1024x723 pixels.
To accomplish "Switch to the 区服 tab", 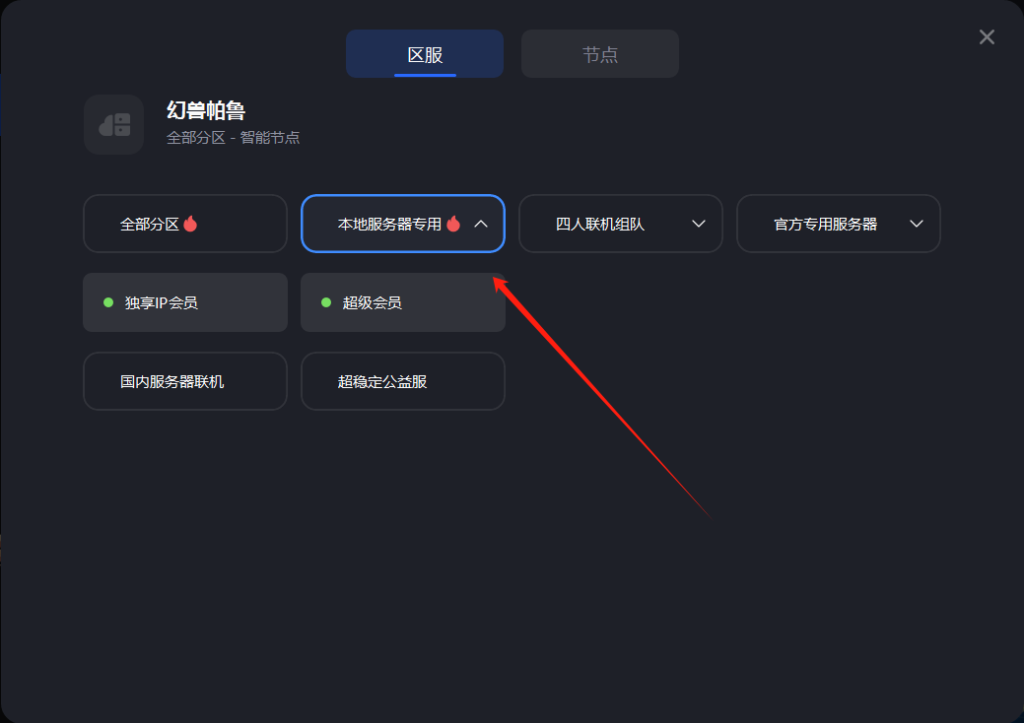I will (x=424, y=54).
